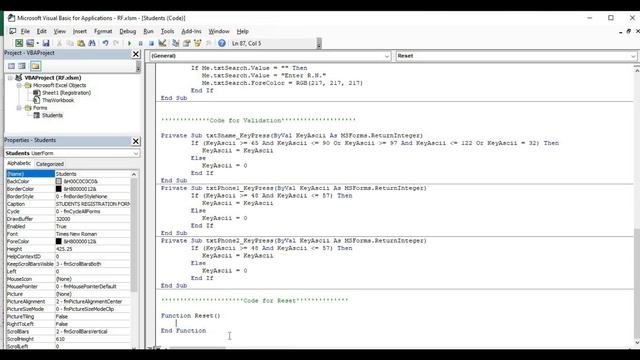Toggle Folders icon in Project panel
Image resolution: width=640 pixels, height=360 pixels.
click(x=36, y=66)
